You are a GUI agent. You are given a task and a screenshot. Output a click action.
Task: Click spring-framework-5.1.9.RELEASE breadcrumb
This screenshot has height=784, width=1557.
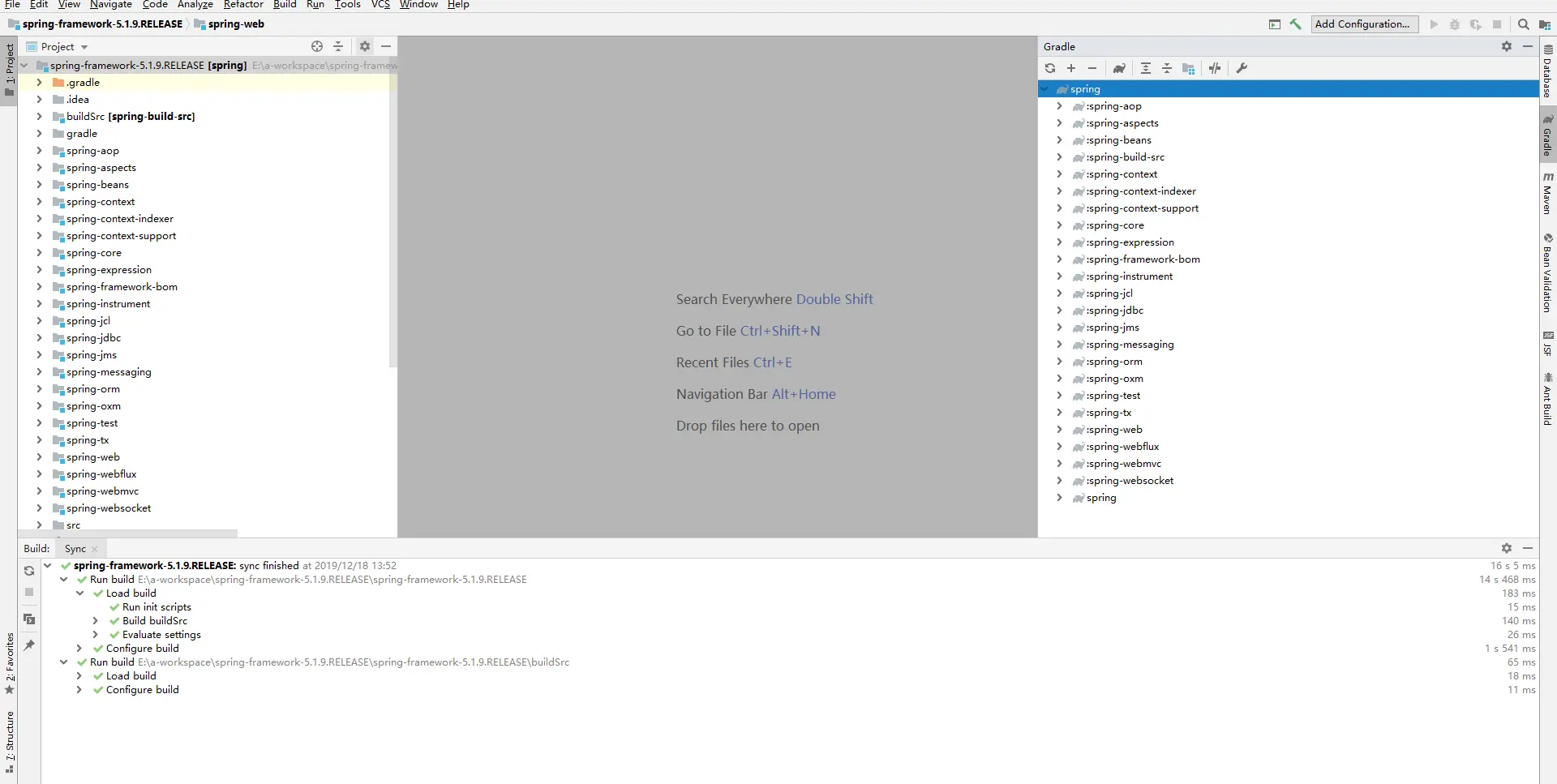point(96,24)
